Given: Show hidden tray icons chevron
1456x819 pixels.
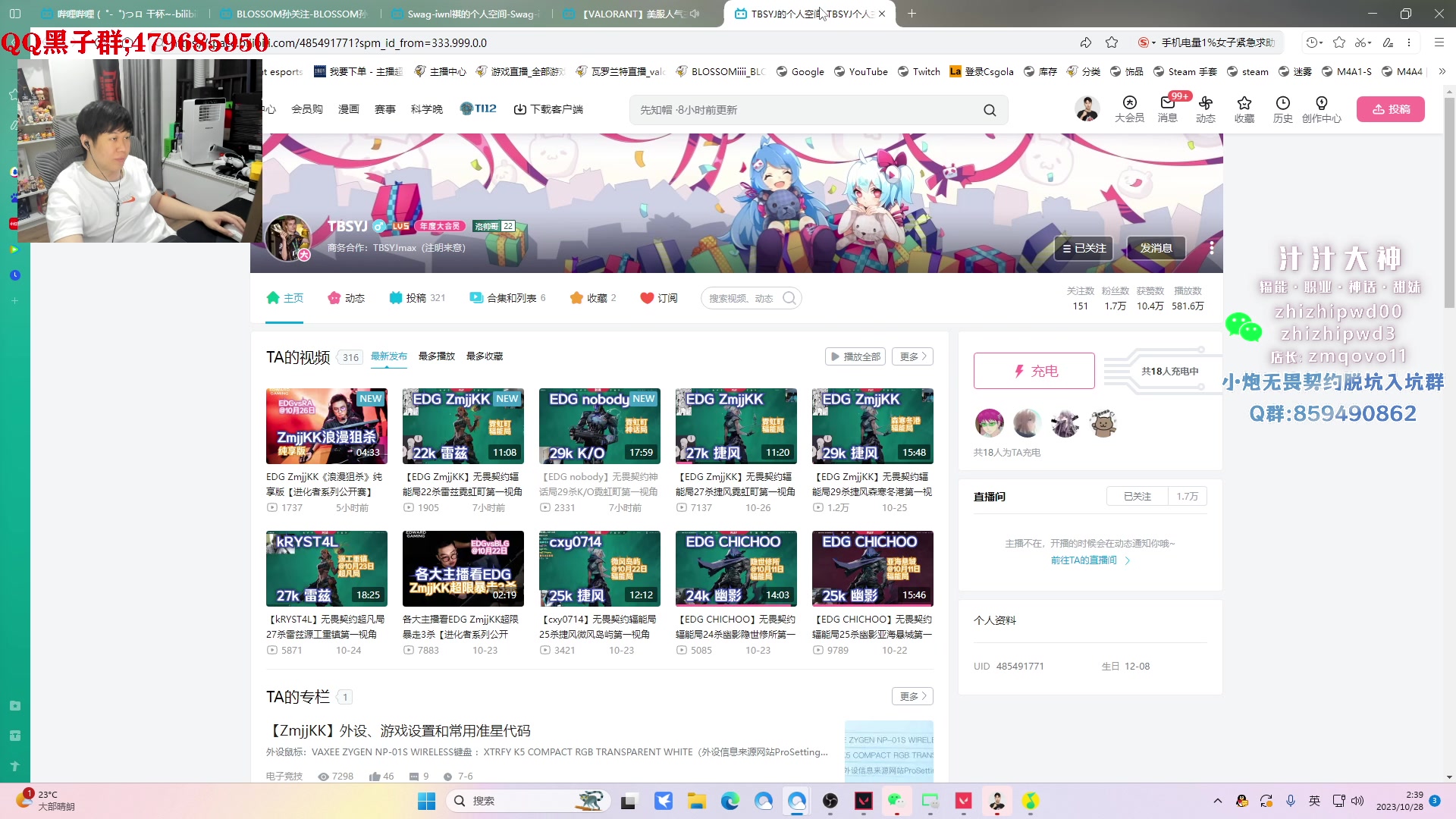Looking at the screenshot, I should (x=1218, y=801).
